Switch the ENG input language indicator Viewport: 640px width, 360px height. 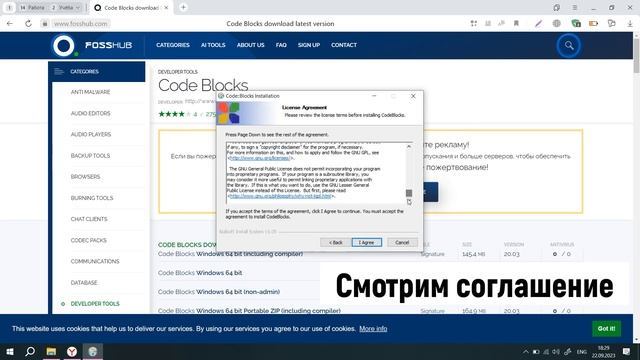point(582,351)
